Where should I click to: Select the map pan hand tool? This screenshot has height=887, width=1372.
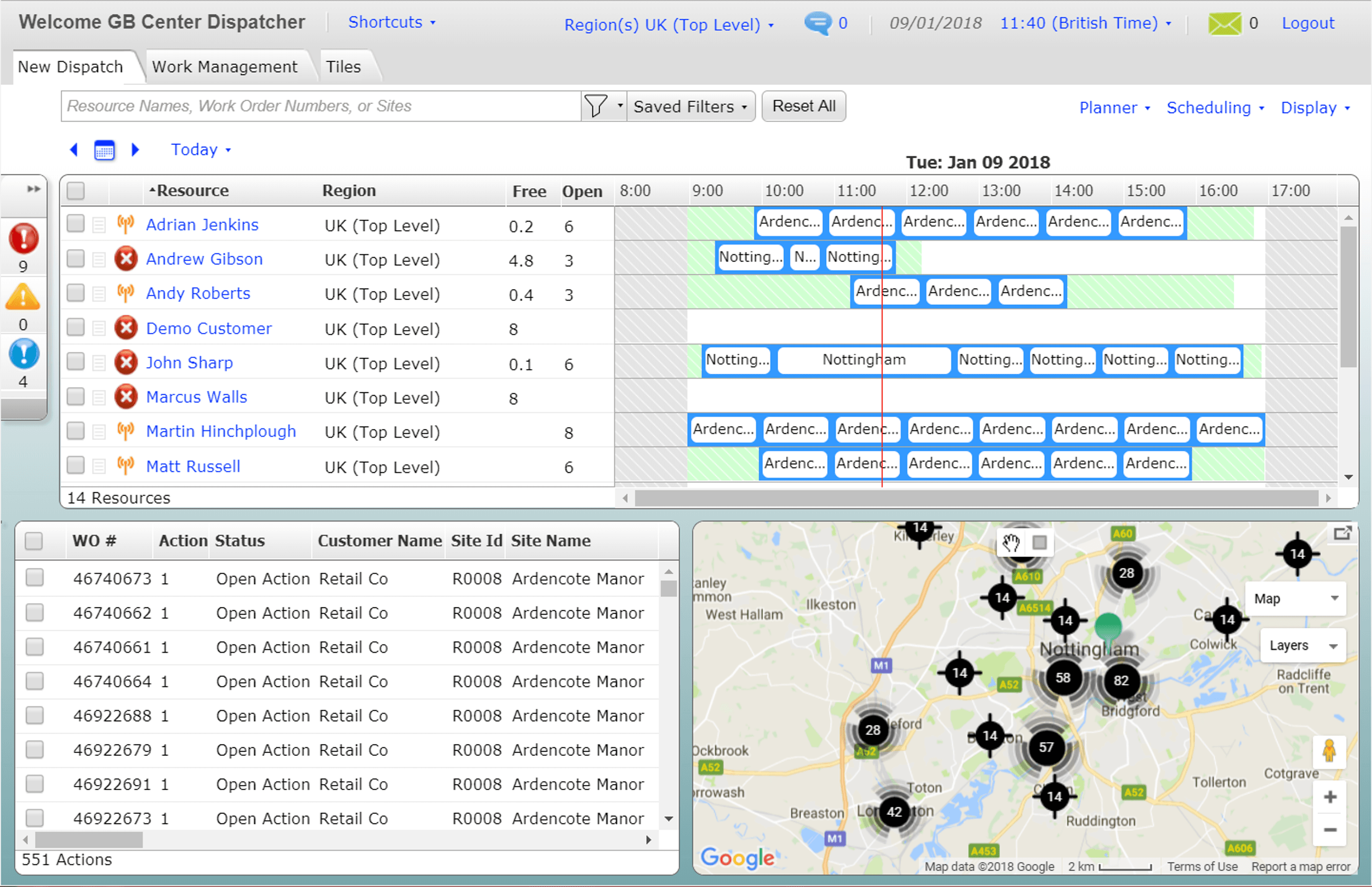click(1010, 543)
